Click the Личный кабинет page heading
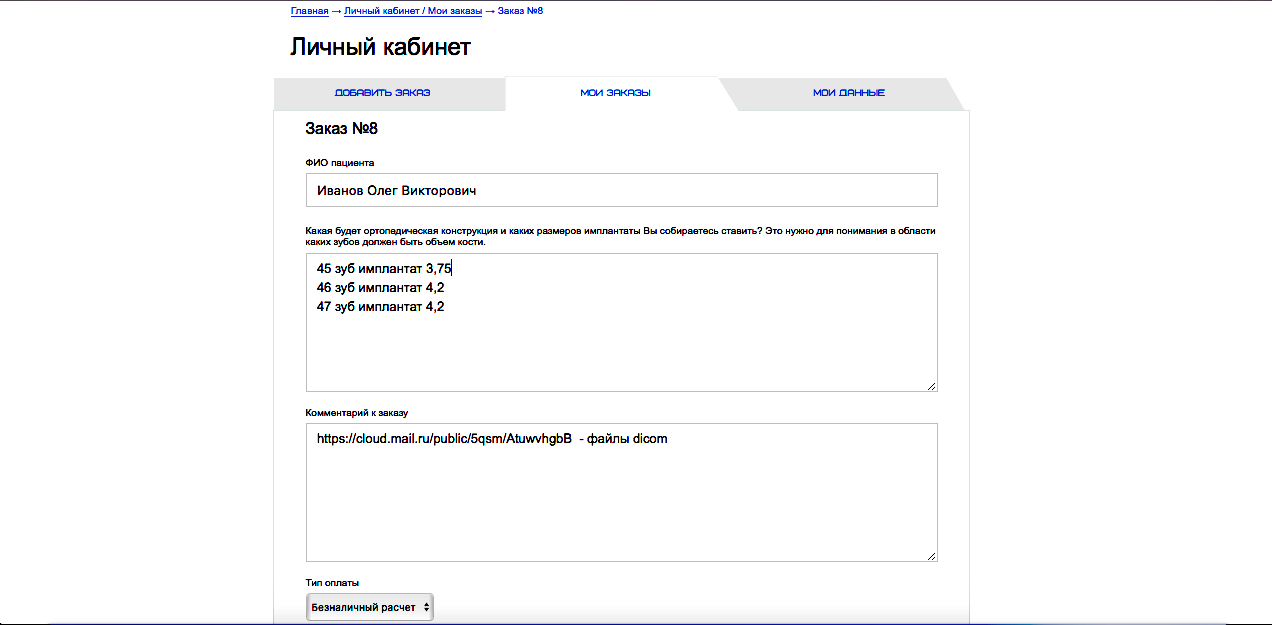Image resolution: width=1272 pixels, height=625 pixels. click(x=380, y=47)
